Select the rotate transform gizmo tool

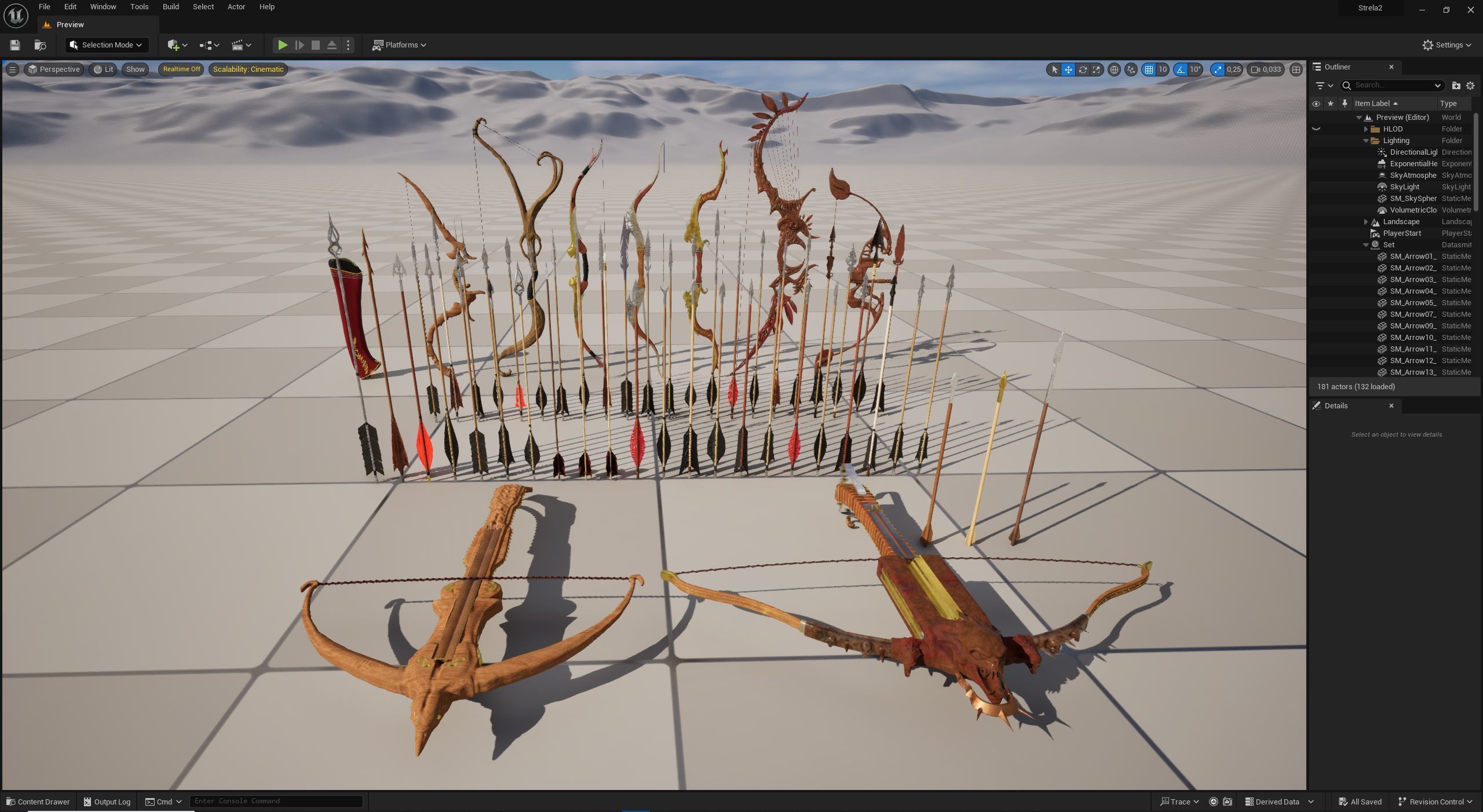pos(1082,70)
